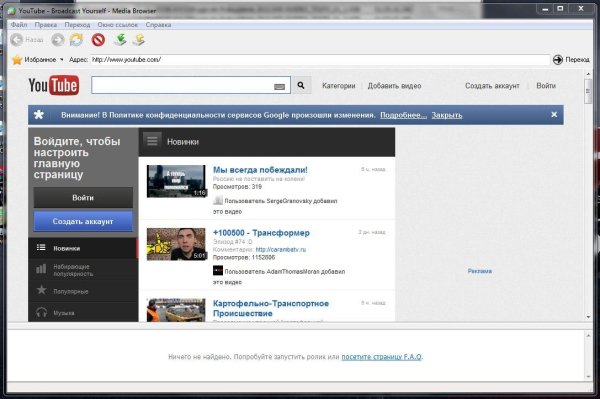Open the guide menu icon beside Новинки header
Viewport: 600px width, 399px height.
tap(152, 141)
